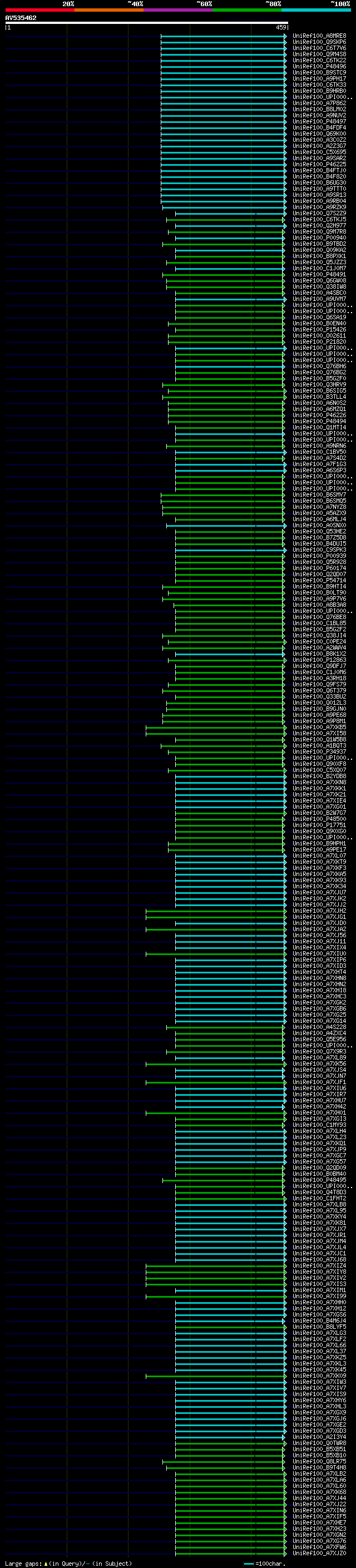Click hit label UniRef100_A7XKN8
Image resolution: width=356 pixels, height=1568 pixels.
(x=319, y=782)
